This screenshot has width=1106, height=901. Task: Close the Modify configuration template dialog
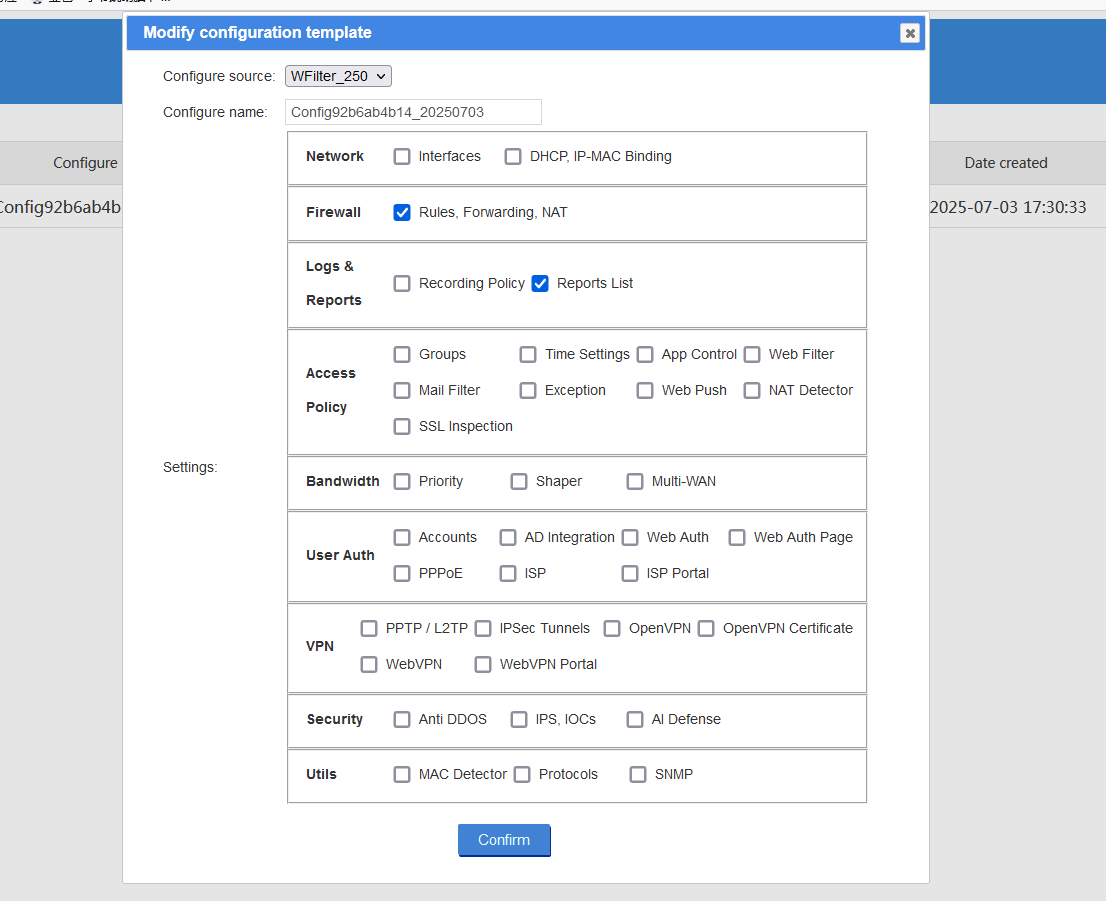click(x=910, y=33)
